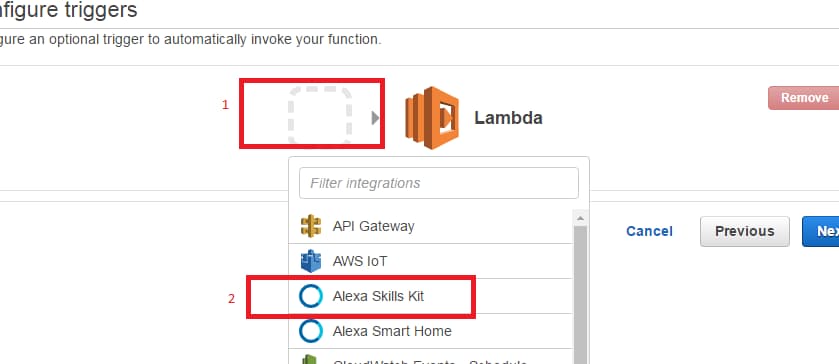Image resolution: width=839 pixels, height=364 pixels.
Task: Click the gray arrow pointing to Lambda
Action: [376, 118]
